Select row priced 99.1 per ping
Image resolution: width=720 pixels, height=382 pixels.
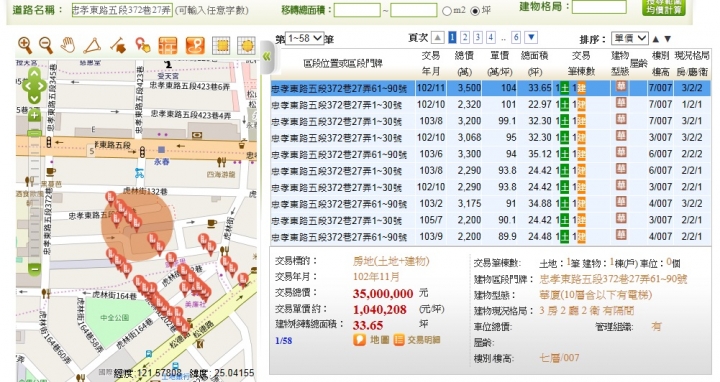490,121
